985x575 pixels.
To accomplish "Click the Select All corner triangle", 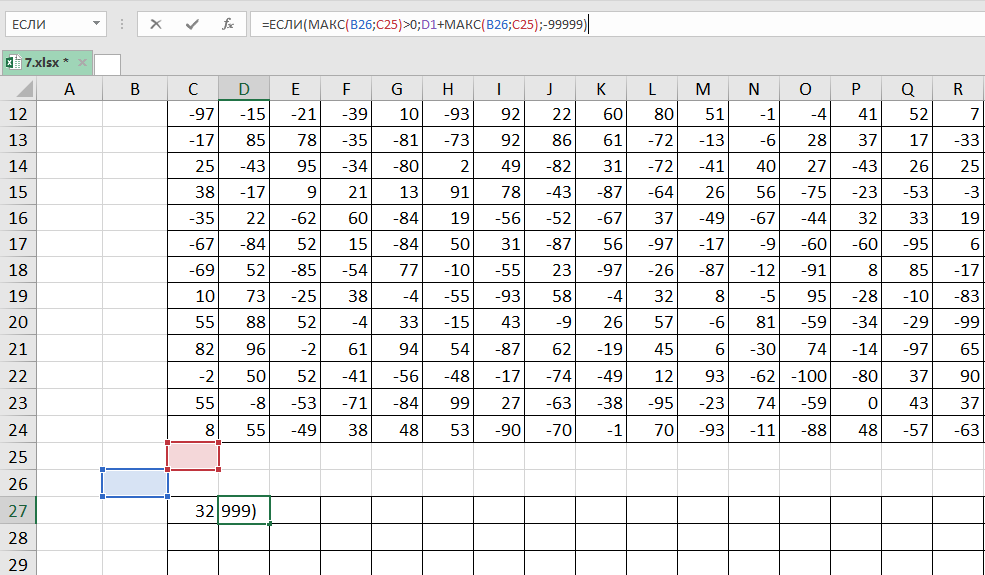I will 18,90.
